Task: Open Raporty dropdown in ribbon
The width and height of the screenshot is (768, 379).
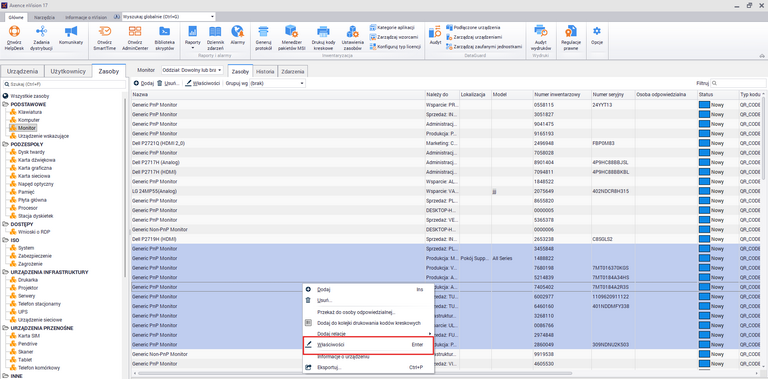Action: coord(193,38)
